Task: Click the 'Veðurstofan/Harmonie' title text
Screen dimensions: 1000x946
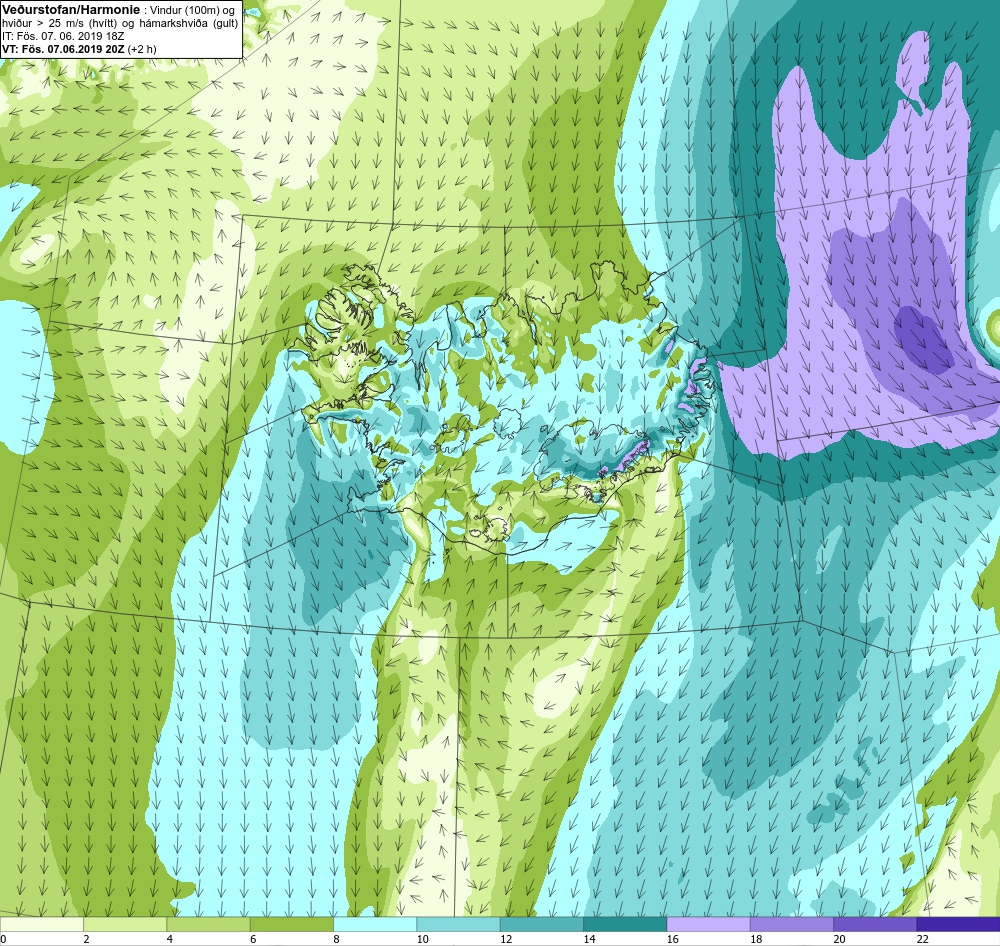Action: click(x=70, y=10)
